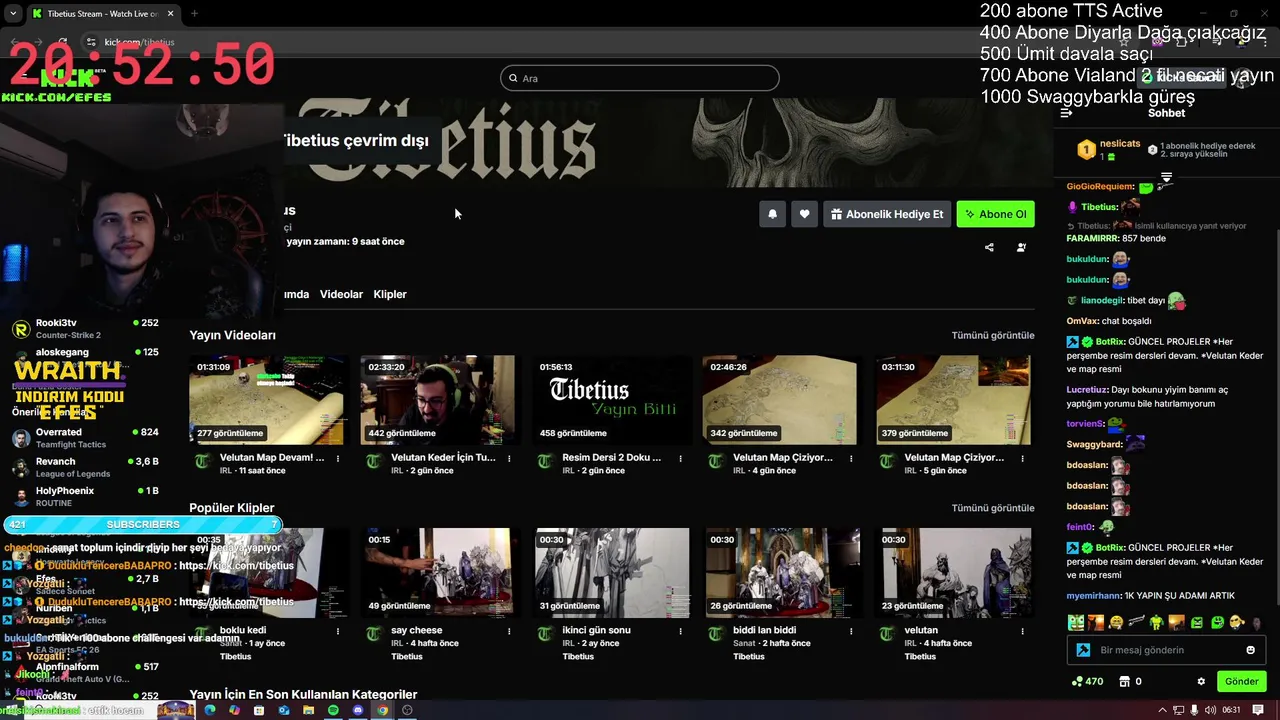Toggle the heart follow button

click(804, 214)
